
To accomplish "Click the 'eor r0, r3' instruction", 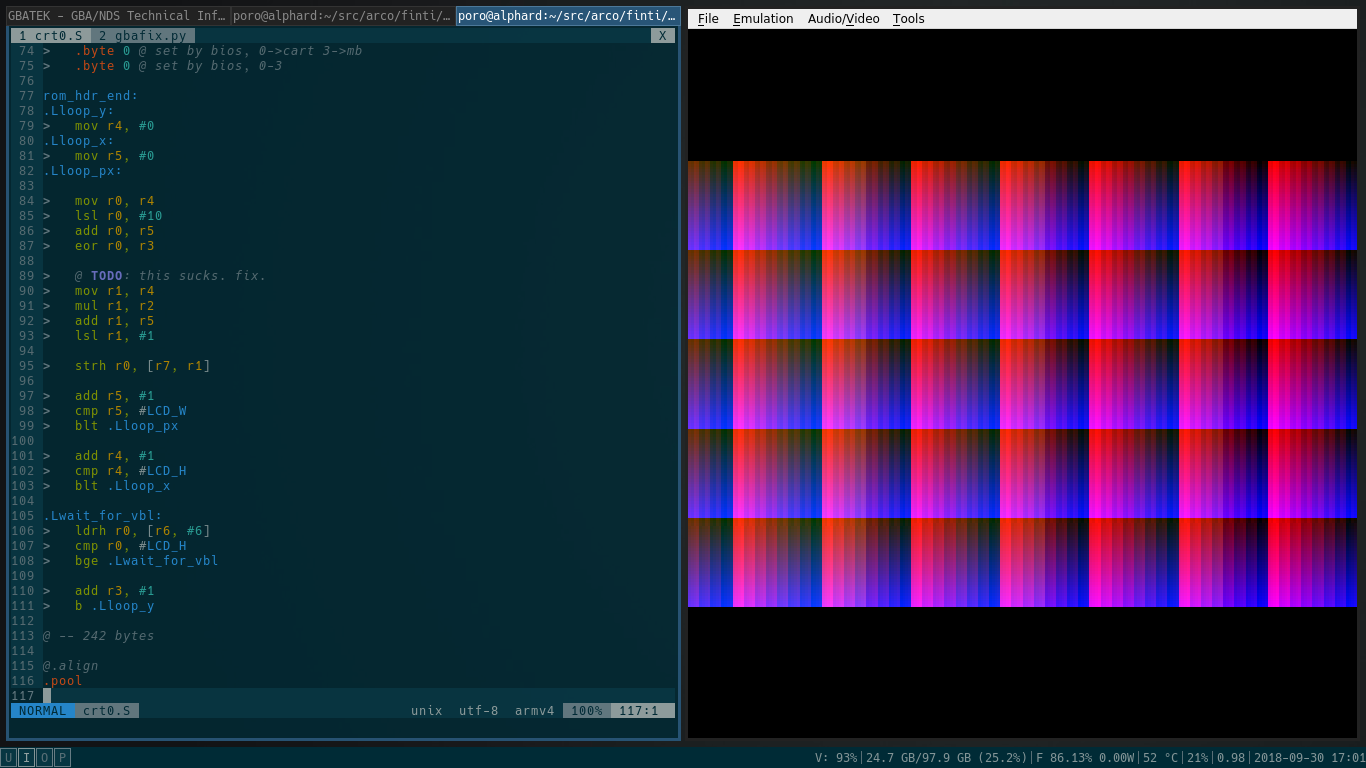I will (115, 245).
